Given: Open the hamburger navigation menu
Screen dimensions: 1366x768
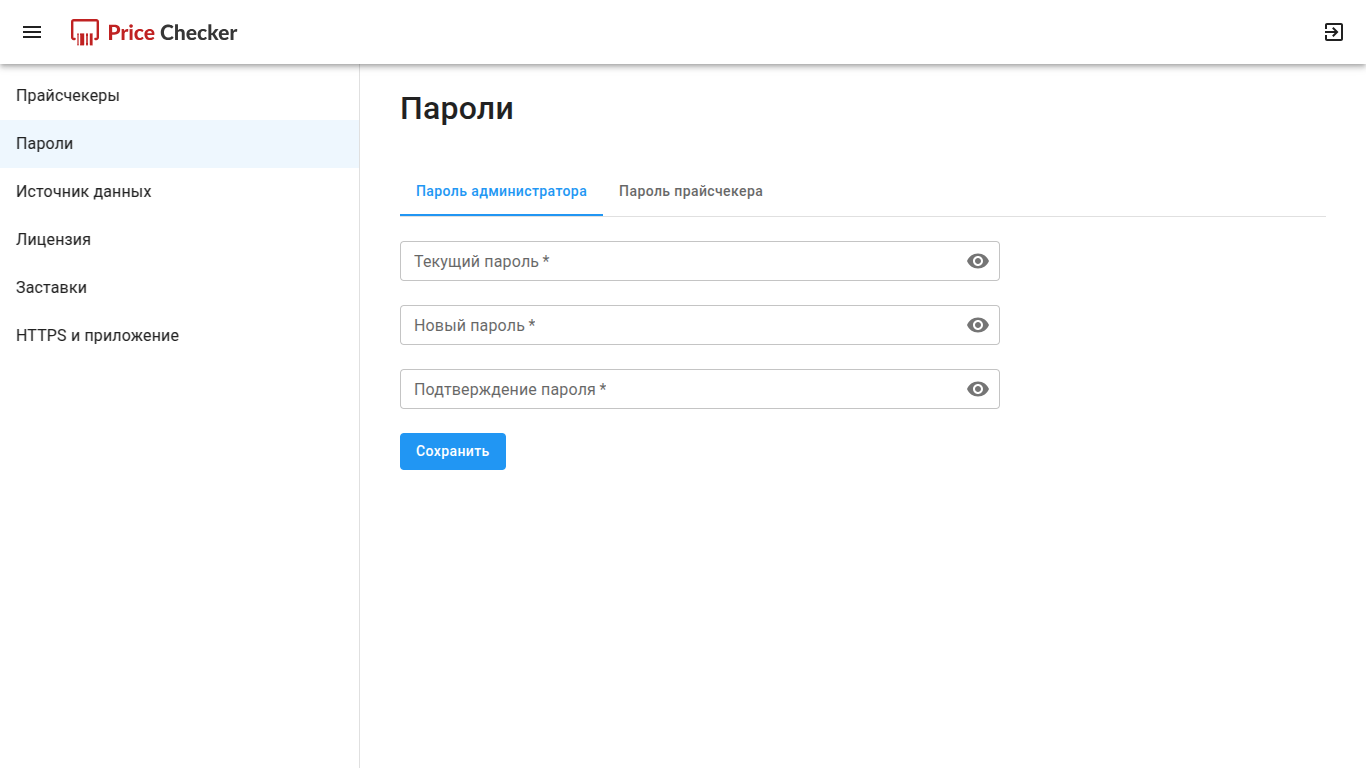Looking at the screenshot, I should click(x=32, y=32).
